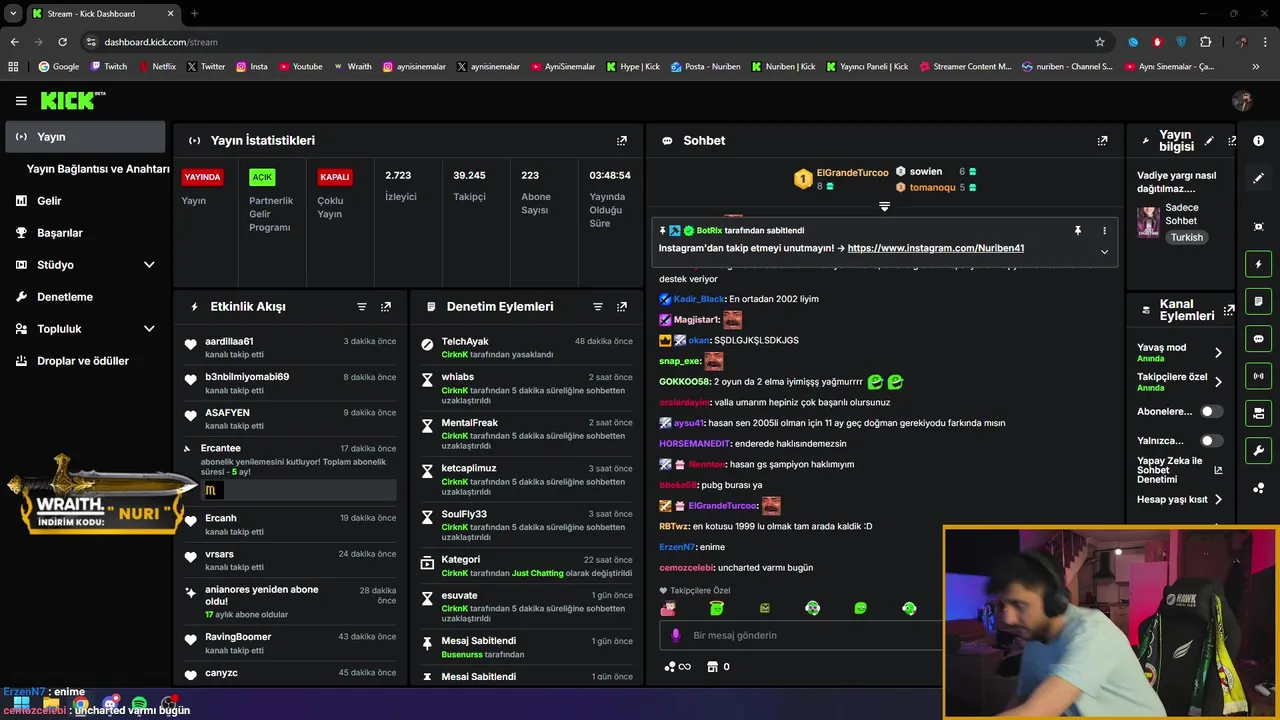Click the aardillaa61 follow event
1280x720 pixels.
click(x=291, y=348)
